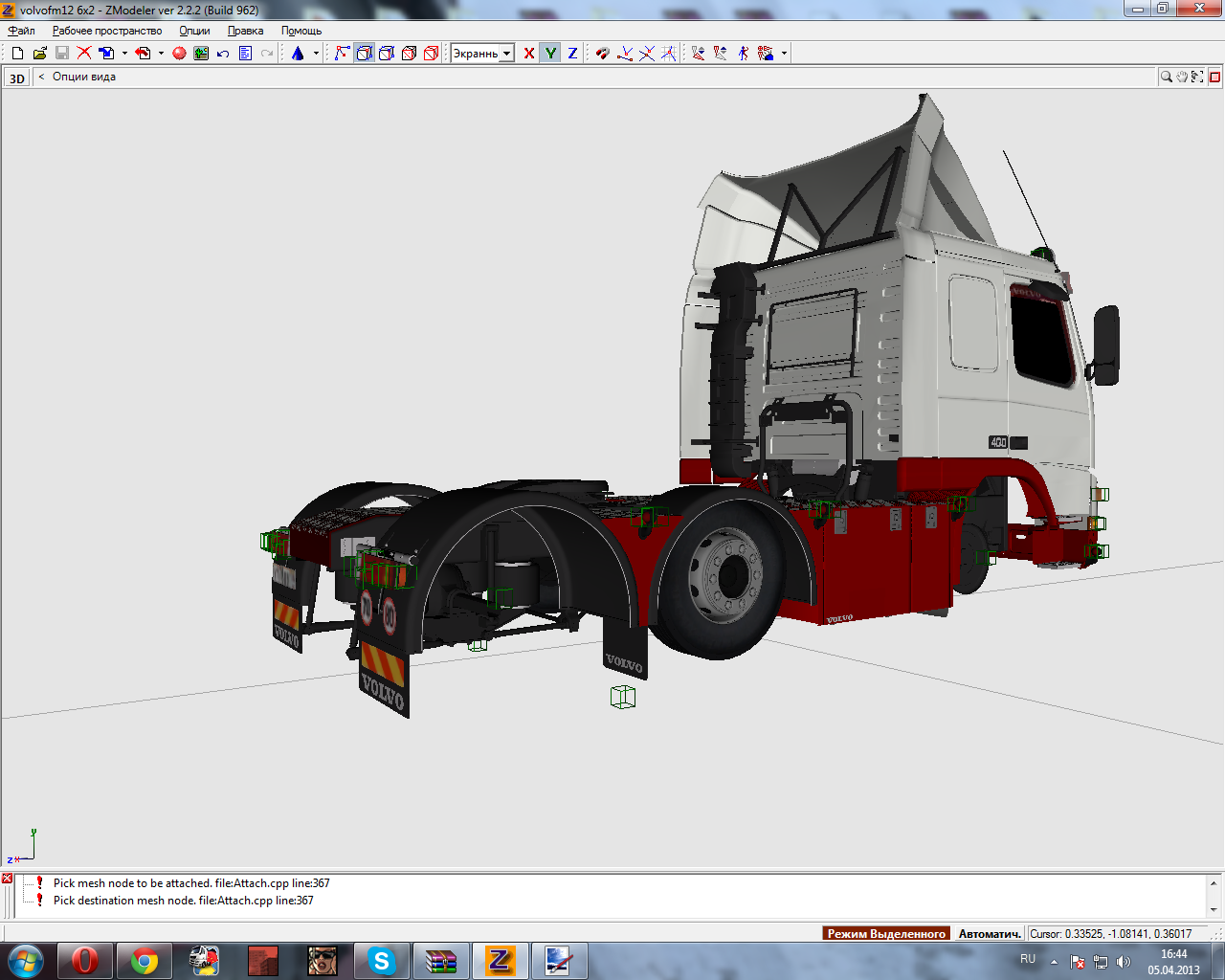This screenshot has height=980, width=1225.
Task: Click the Undo arrow icon
Action: coord(223,54)
